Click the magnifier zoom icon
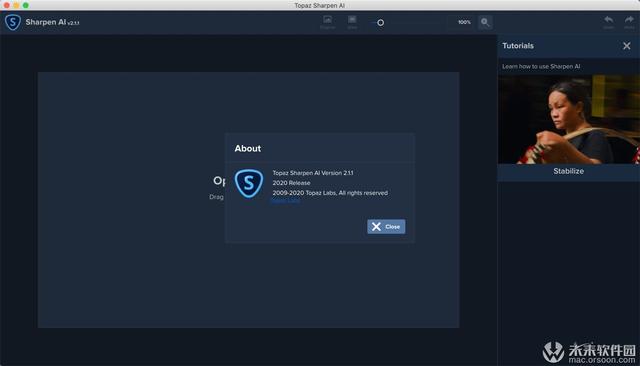 (x=485, y=22)
